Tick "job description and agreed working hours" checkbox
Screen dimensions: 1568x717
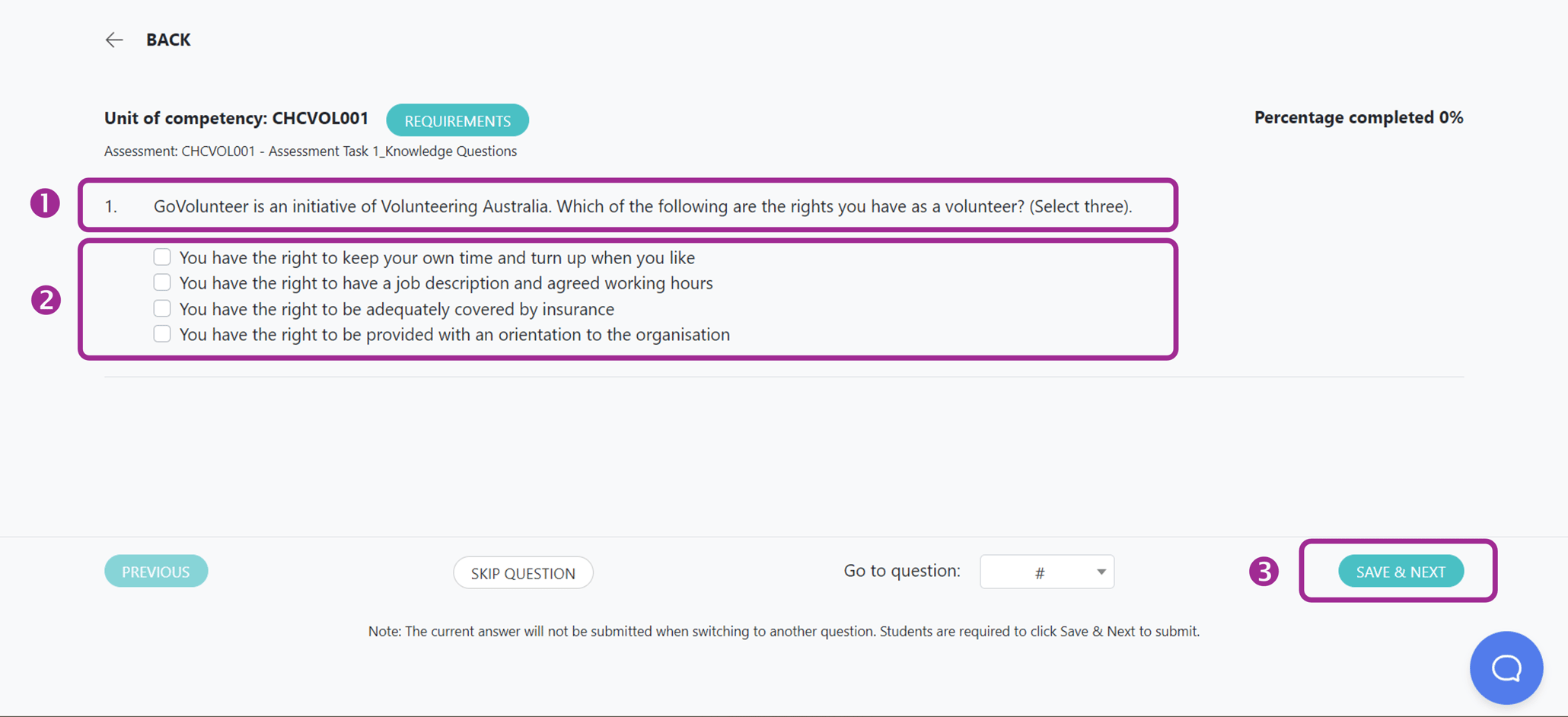(x=162, y=282)
